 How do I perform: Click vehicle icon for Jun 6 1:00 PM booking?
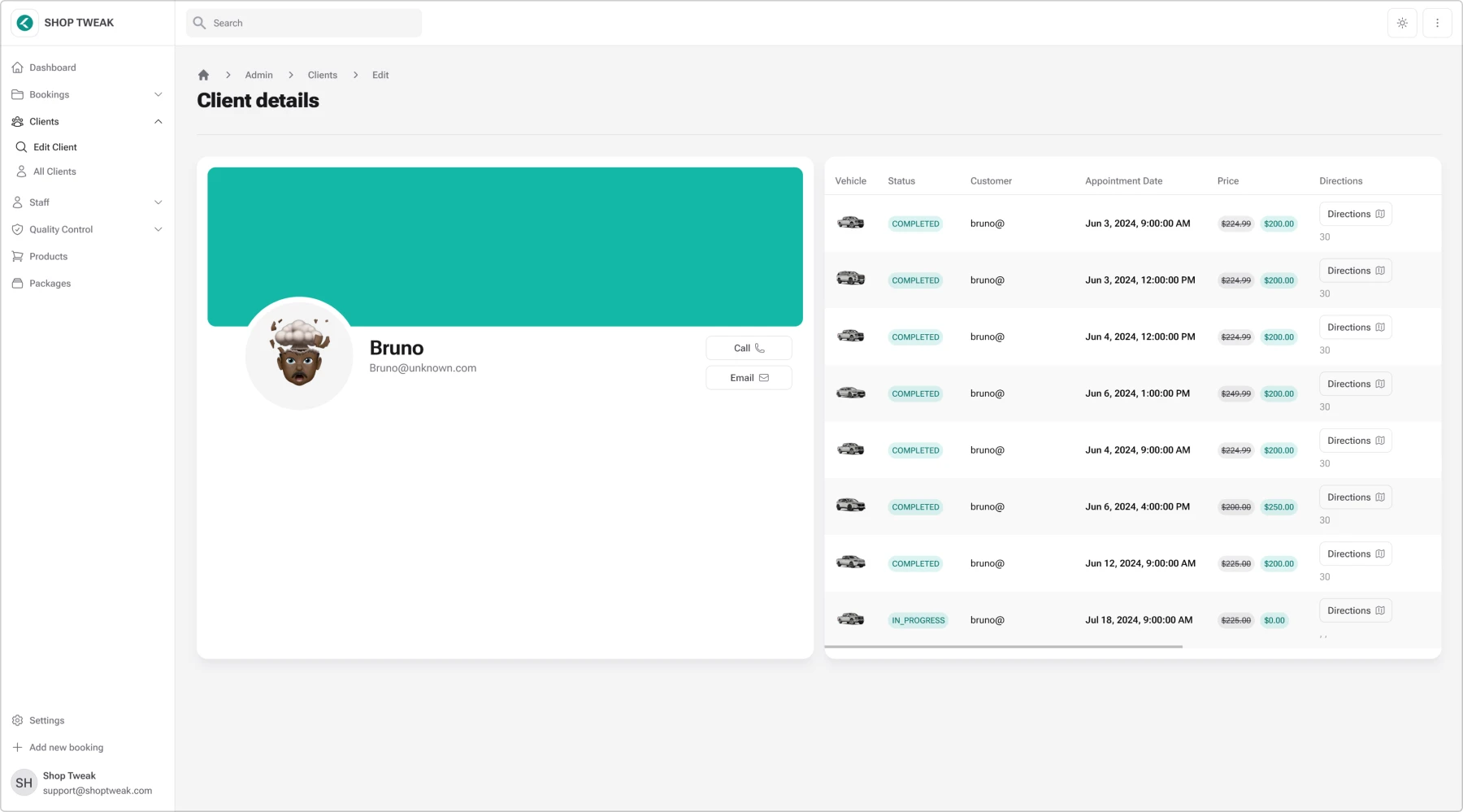[851, 393]
